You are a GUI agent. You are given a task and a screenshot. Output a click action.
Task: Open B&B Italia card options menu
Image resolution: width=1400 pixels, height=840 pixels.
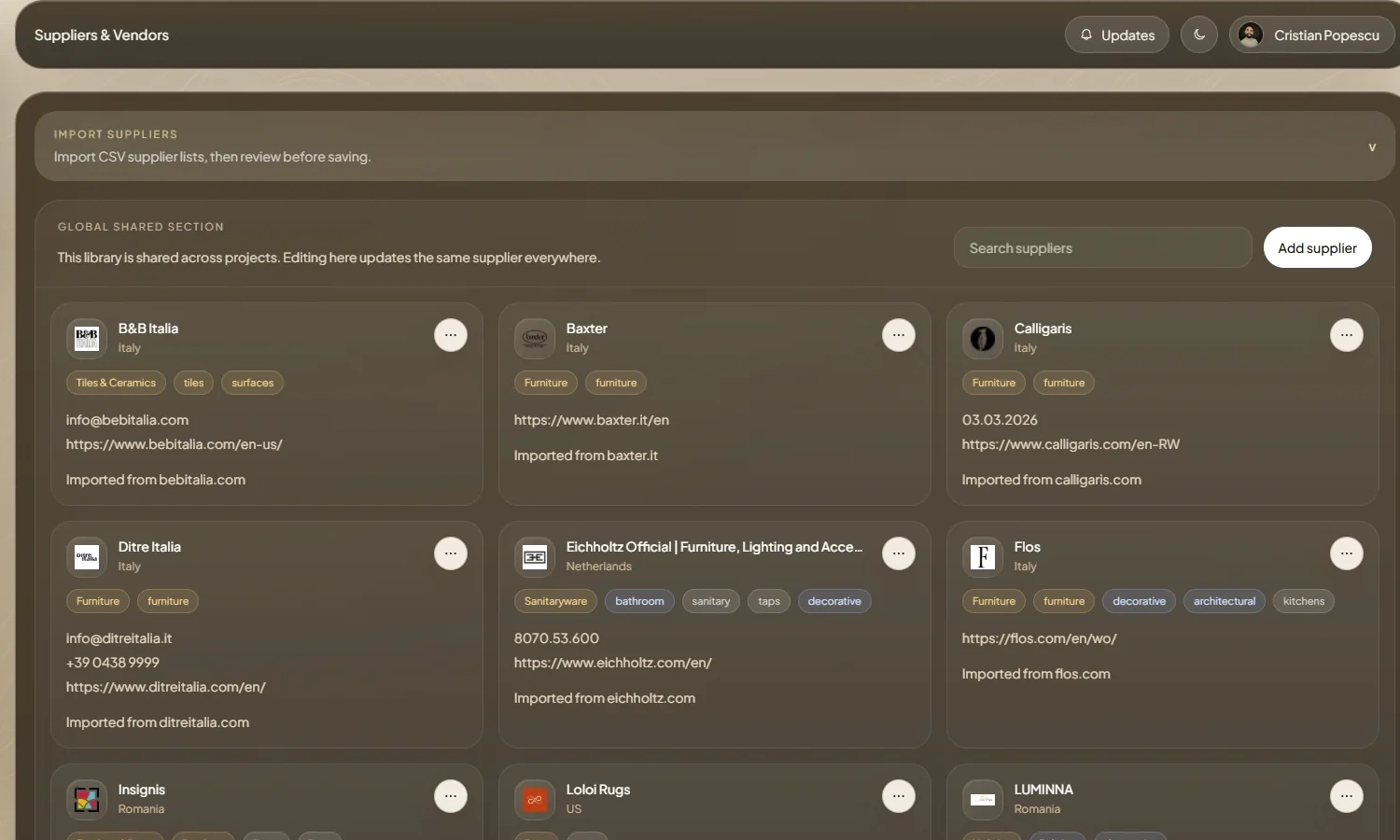(x=451, y=335)
